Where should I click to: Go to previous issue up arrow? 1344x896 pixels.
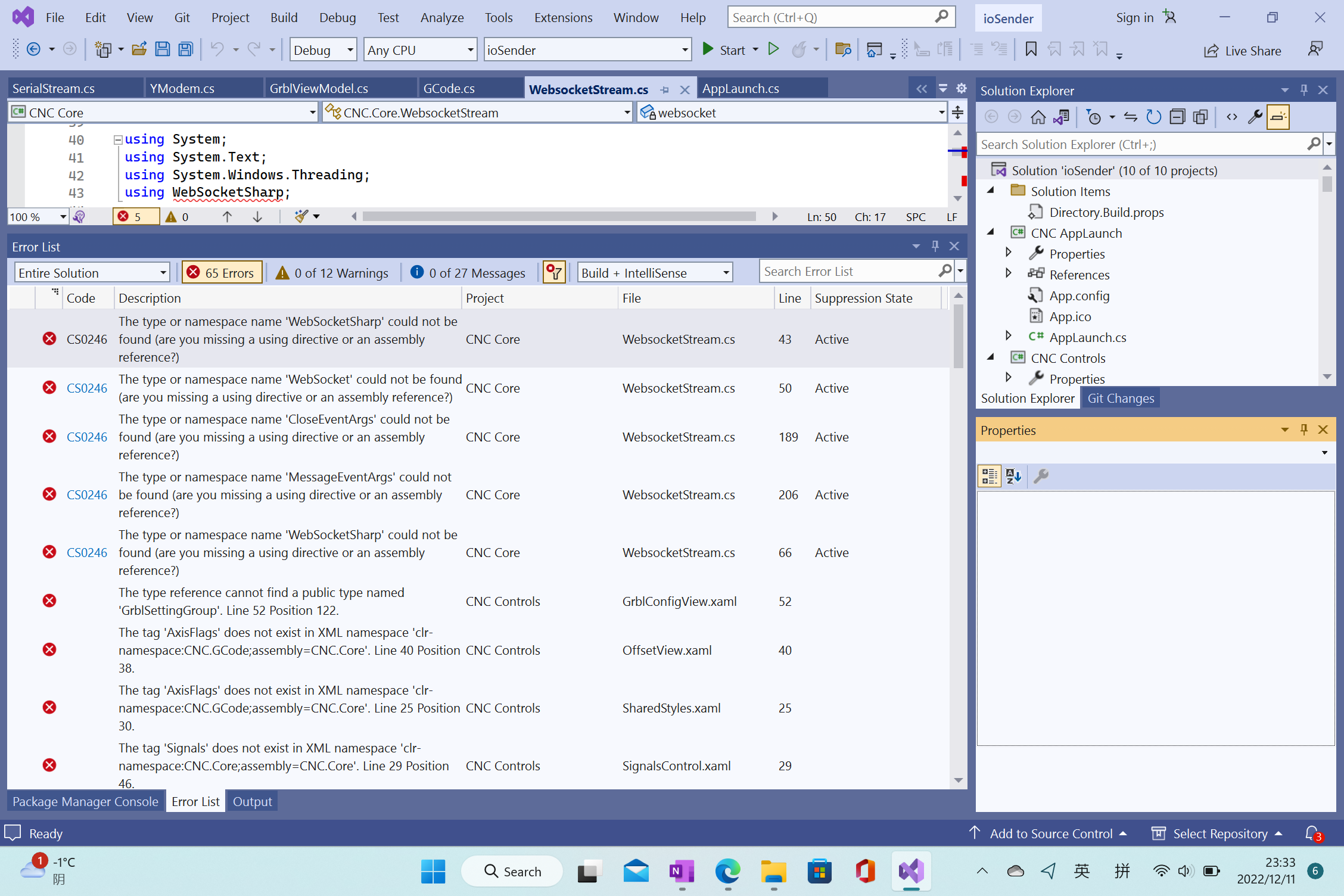pyautogui.click(x=227, y=216)
